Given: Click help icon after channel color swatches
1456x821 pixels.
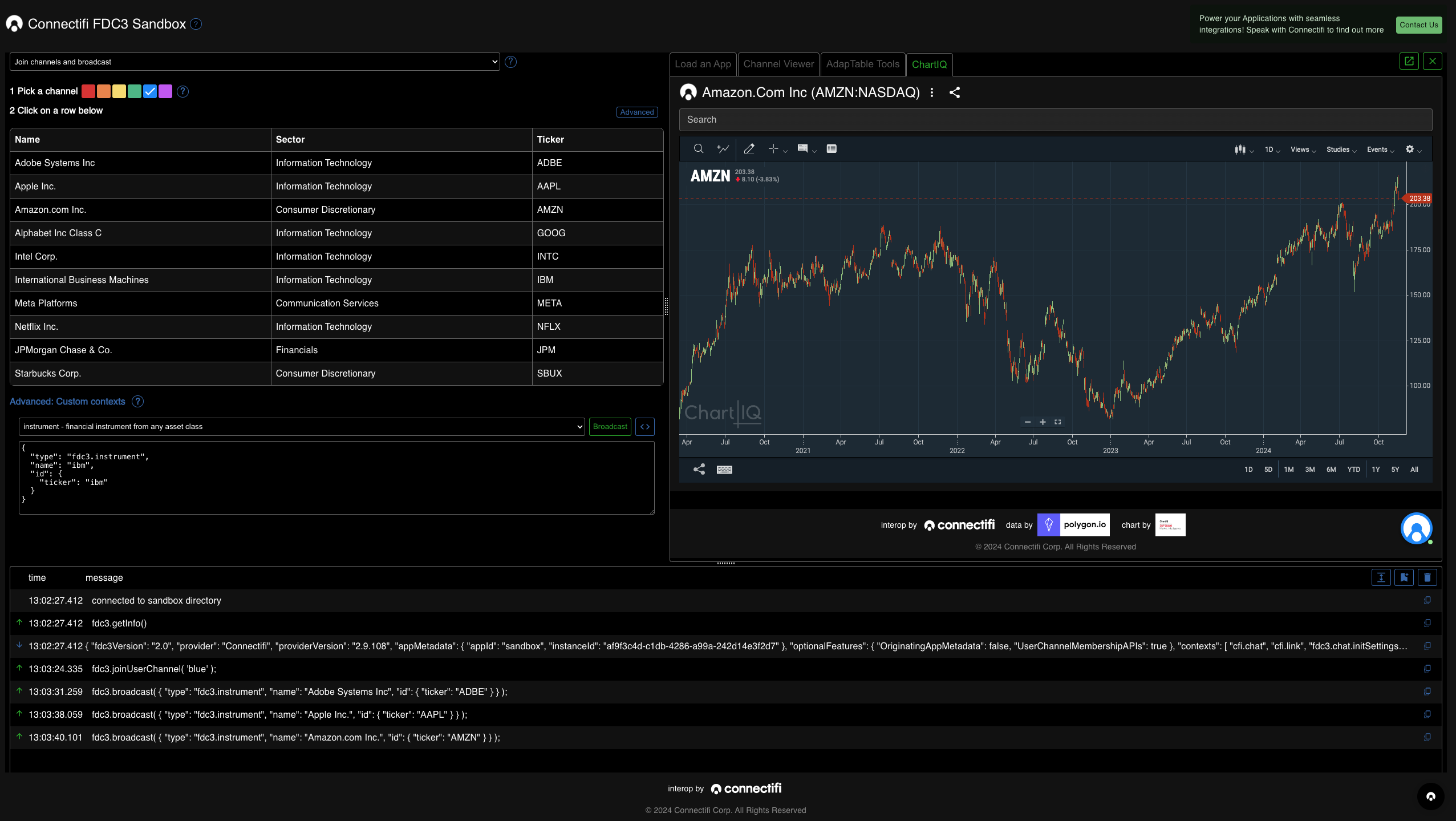Looking at the screenshot, I should point(182,91).
